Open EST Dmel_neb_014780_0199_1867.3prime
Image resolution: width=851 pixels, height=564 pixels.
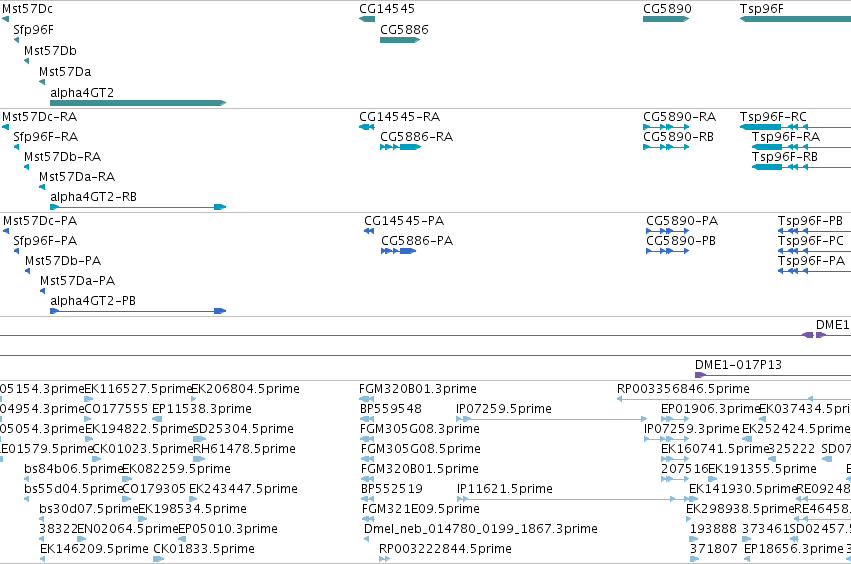click(x=481, y=530)
